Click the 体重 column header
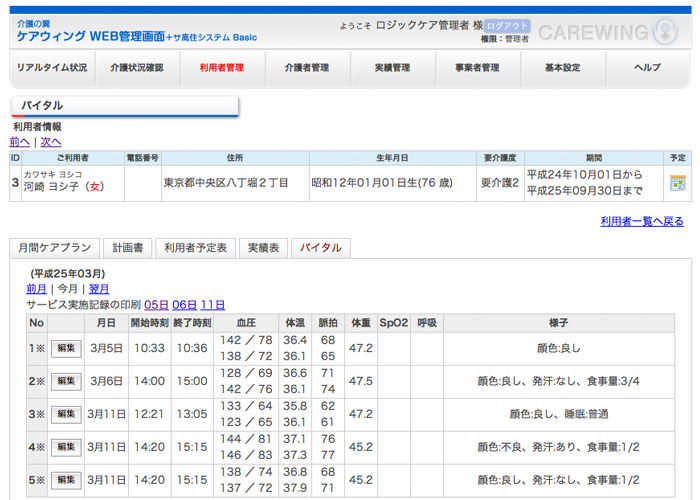 pos(361,323)
